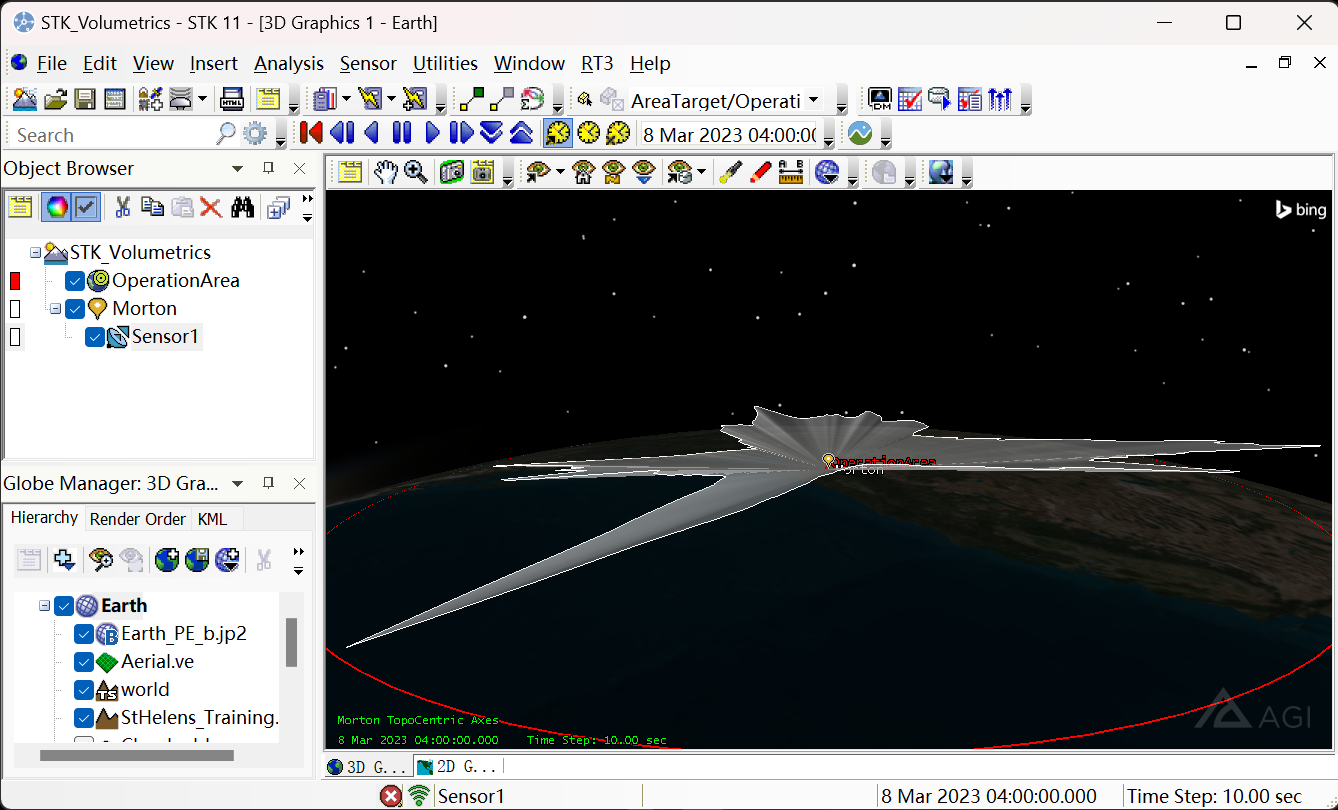Select the Pan tool in the 3D toolbar

[x=385, y=172]
